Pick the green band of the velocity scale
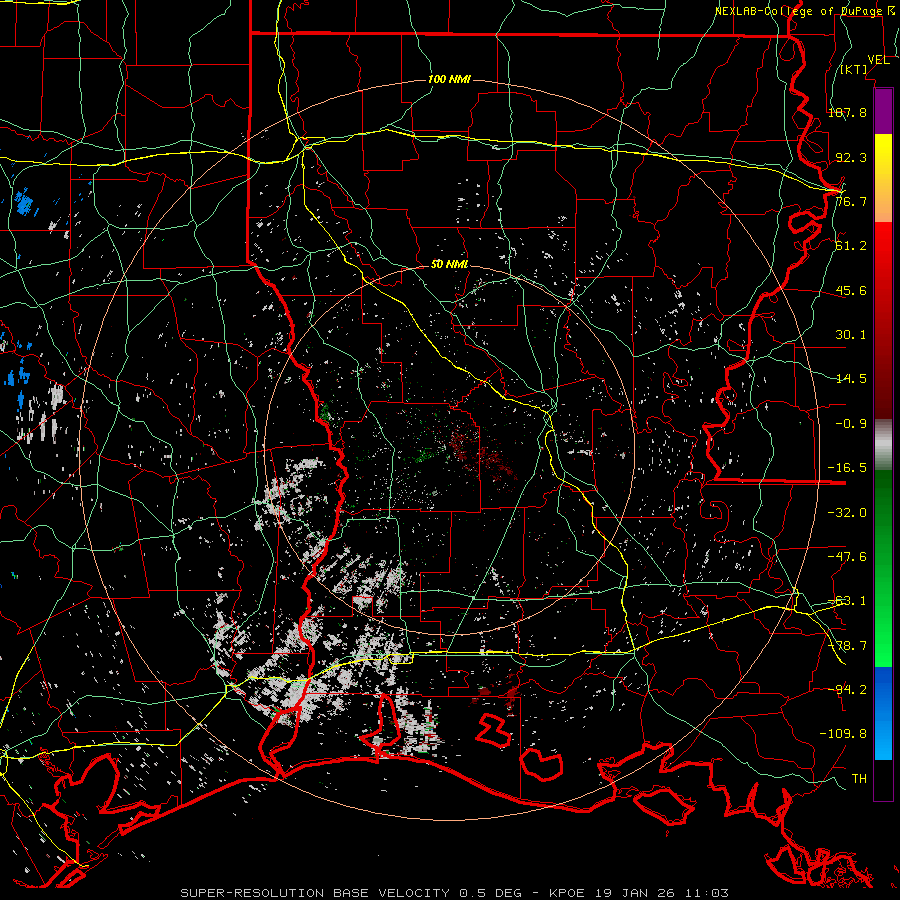Viewport: 900px width, 900px height. [x=883, y=568]
